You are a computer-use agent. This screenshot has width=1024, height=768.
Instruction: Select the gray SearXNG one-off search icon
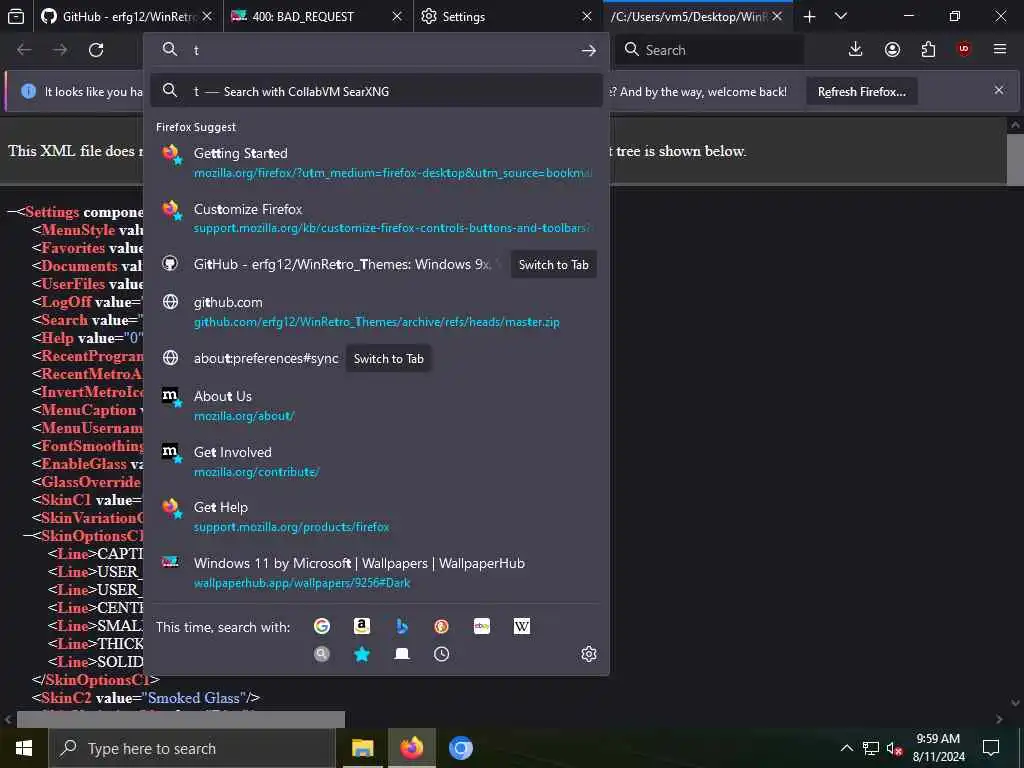pos(322,654)
